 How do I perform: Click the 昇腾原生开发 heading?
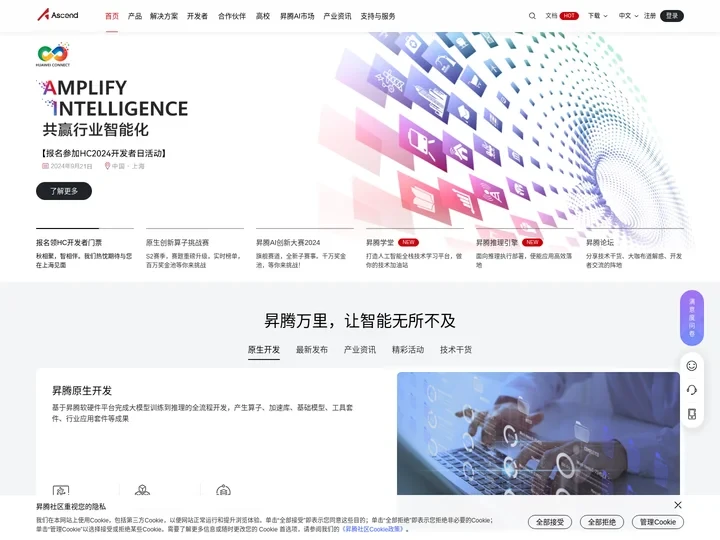[x=82, y=391]
